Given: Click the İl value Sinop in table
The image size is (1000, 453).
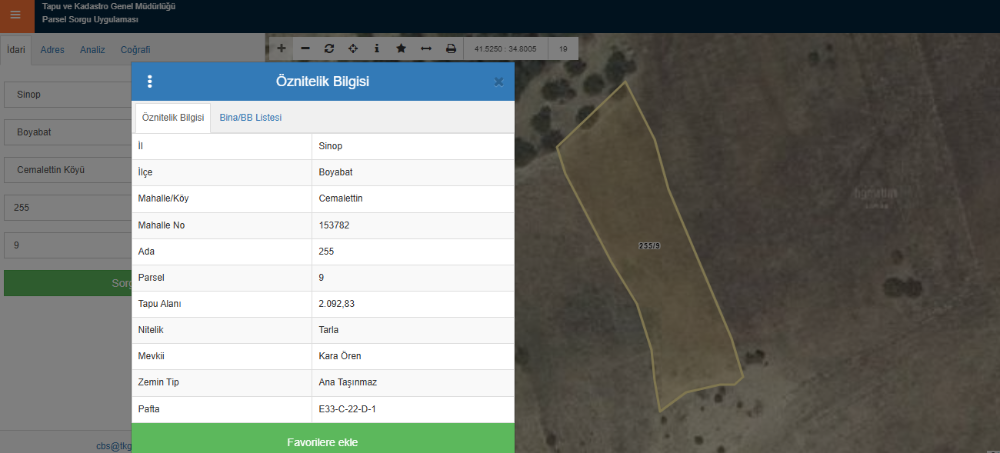Looking at the screenshot, I should pyautogui.click(x=330, y=146).
